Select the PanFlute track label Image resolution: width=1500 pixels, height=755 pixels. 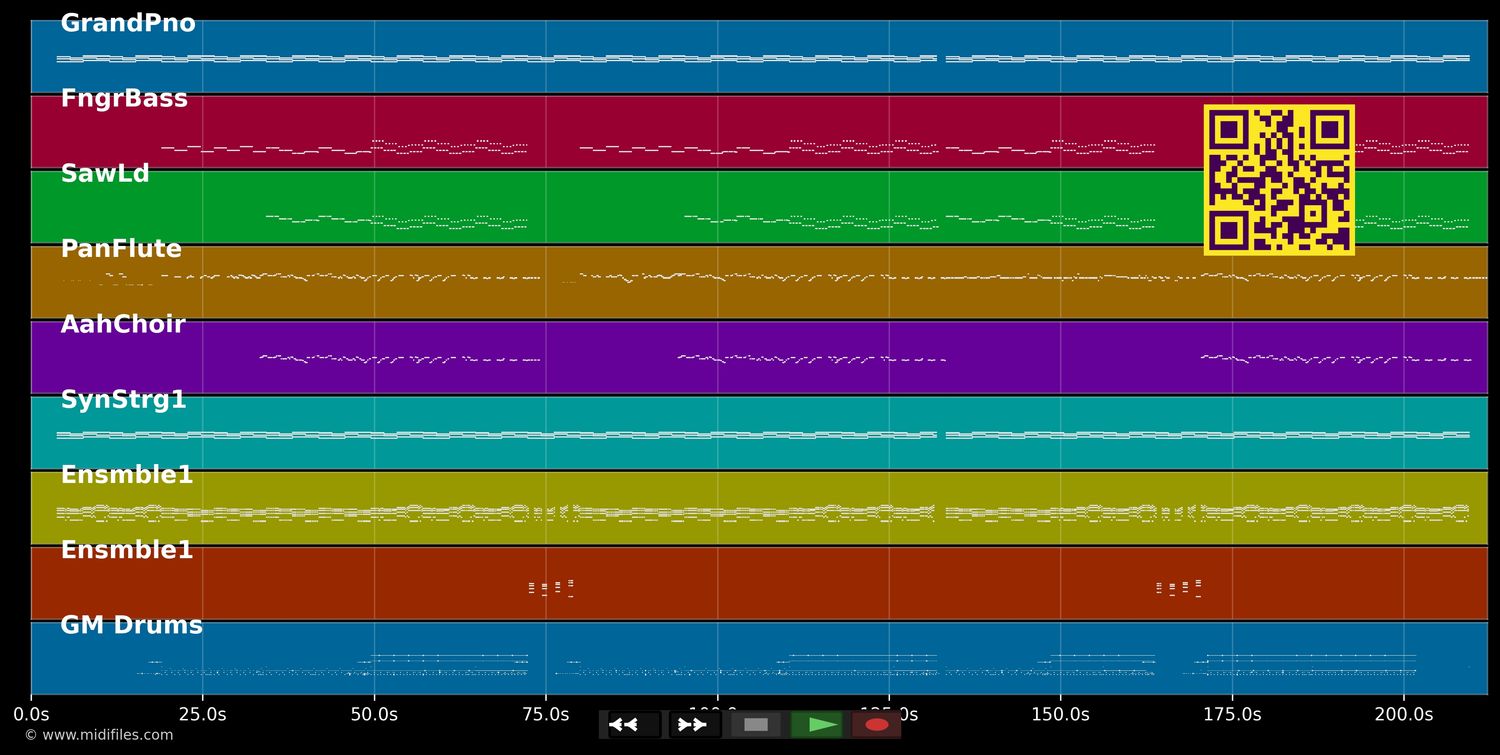(121, 249)
